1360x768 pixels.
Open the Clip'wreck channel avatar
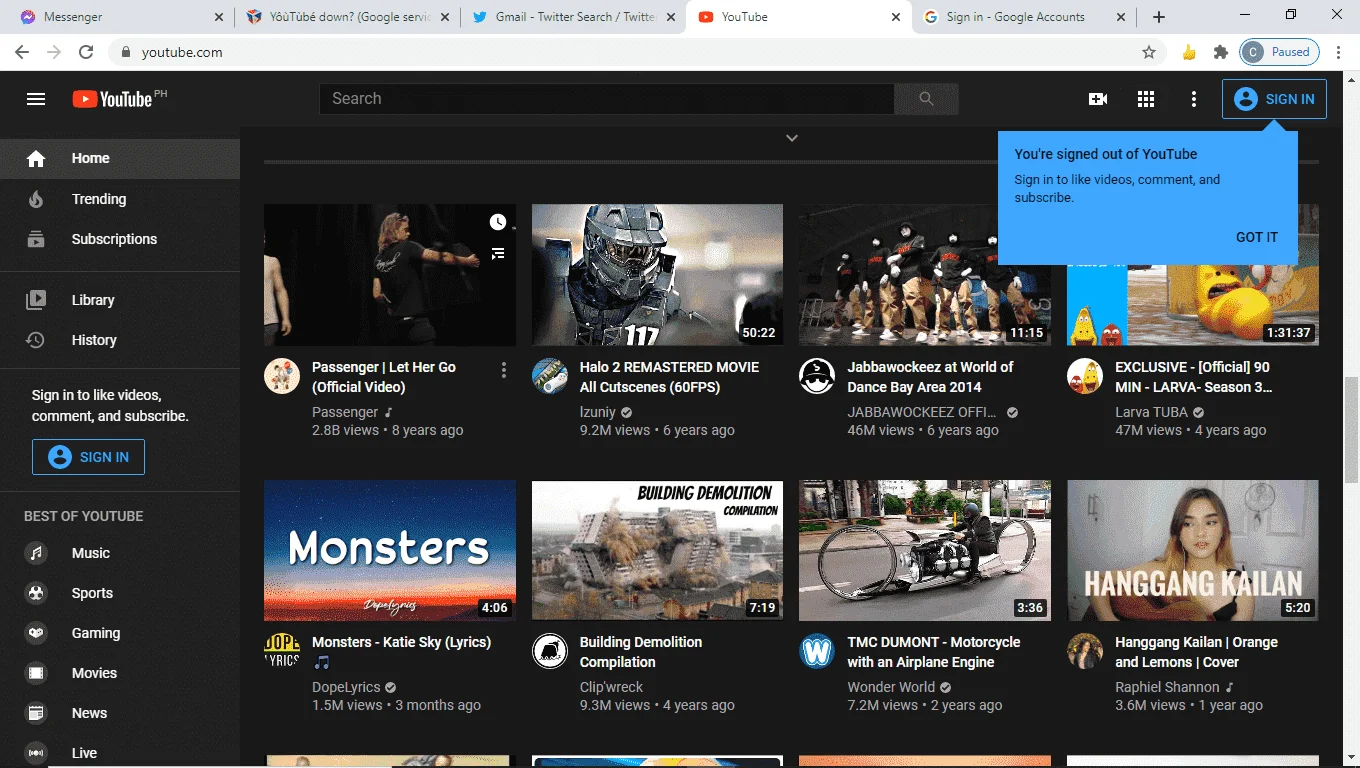(550, 651)
